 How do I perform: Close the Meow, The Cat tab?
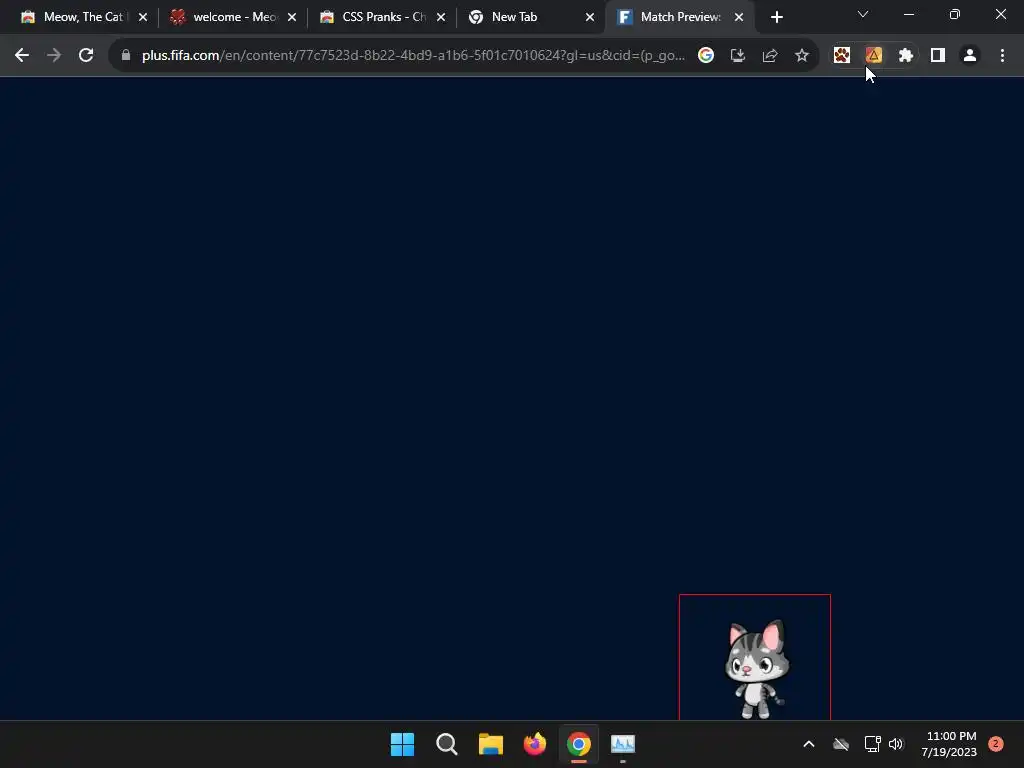point(143,18)
